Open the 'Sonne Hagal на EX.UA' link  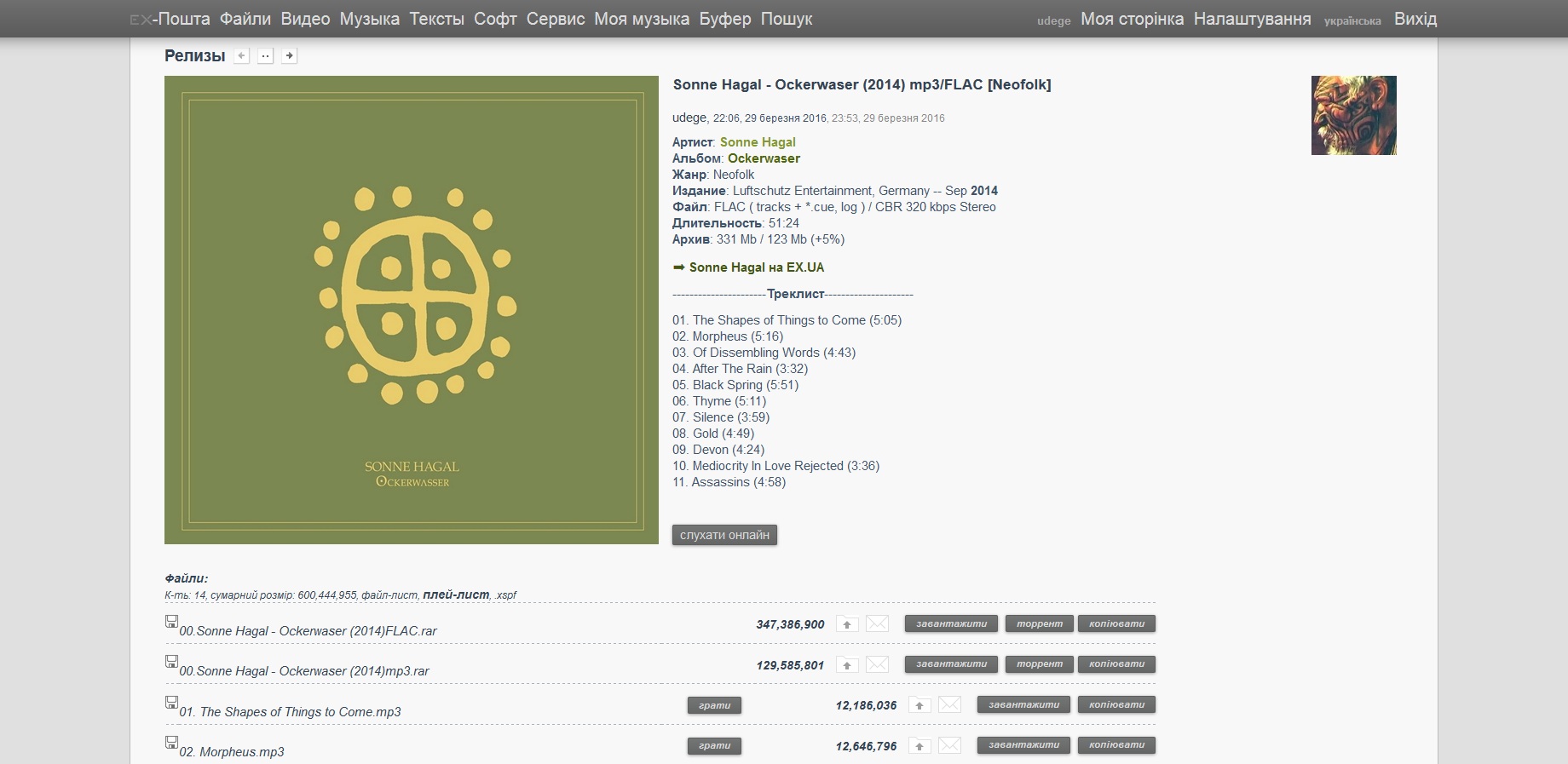(757, 267)
